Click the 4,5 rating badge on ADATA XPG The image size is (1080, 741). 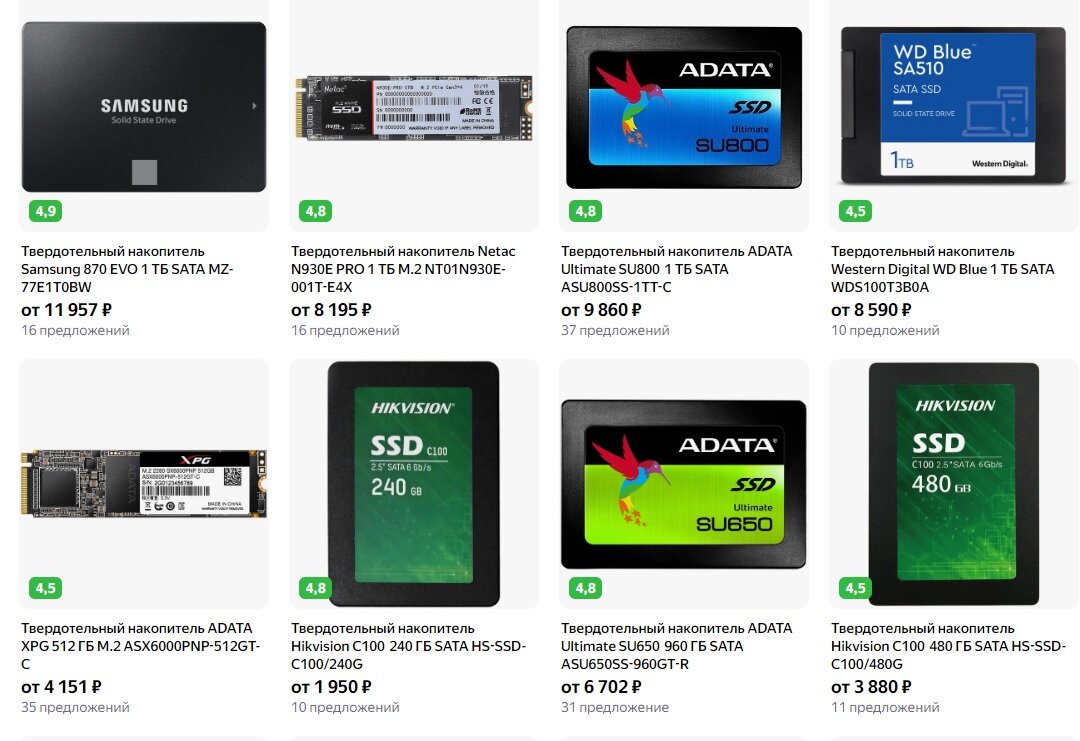tap(45, 587)
